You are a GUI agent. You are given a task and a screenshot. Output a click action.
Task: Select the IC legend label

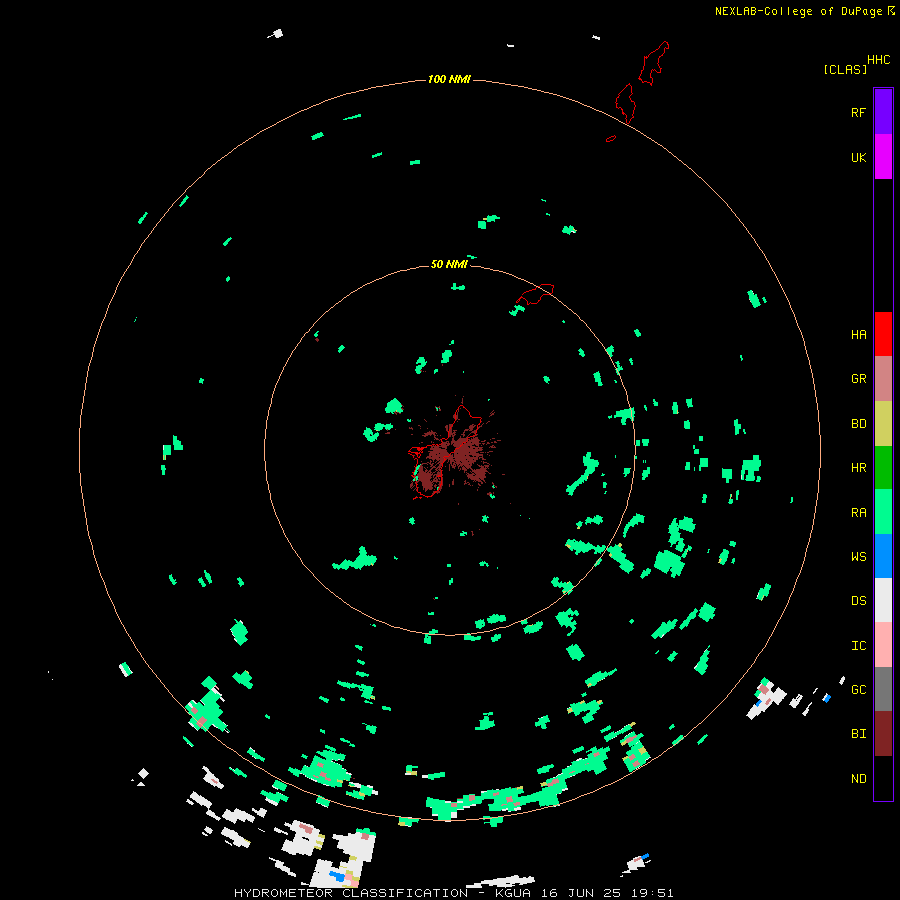858,646
